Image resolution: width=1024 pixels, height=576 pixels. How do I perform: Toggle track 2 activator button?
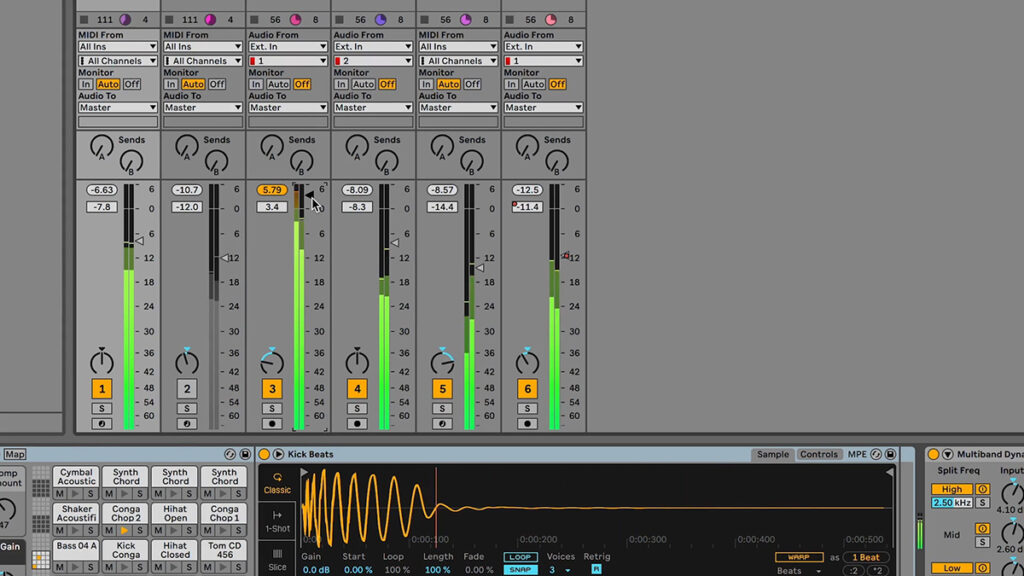point(187,389)
